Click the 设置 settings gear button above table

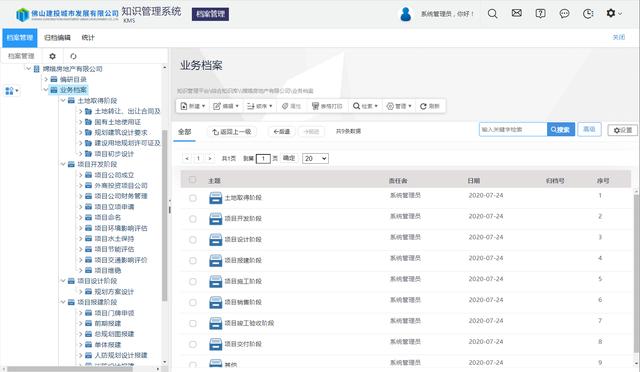[623, 130]
